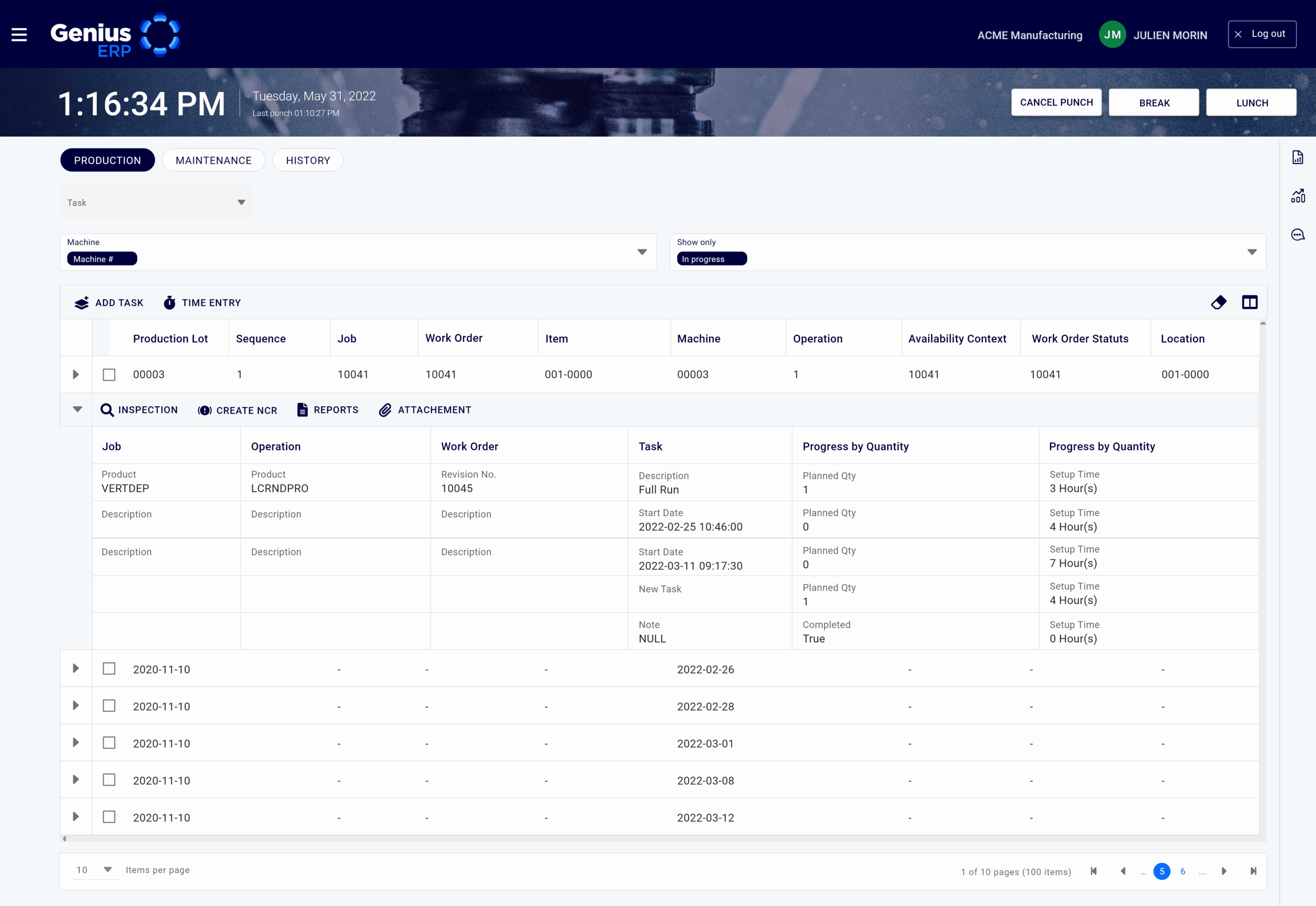Expand the Show only filter dropdown
Screen dimensions: 1316x906
click(1251, 252)
